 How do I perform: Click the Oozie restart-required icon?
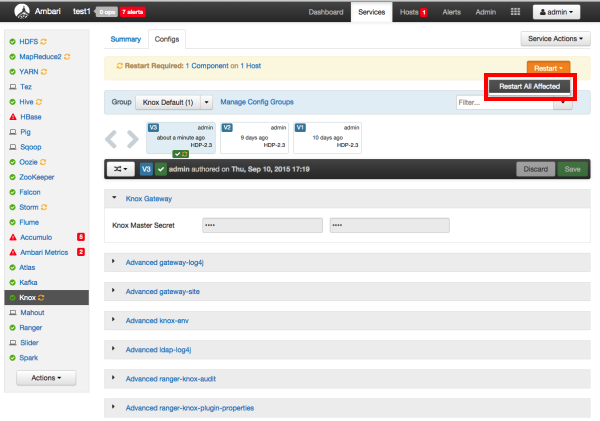click(x=43, y=162)
